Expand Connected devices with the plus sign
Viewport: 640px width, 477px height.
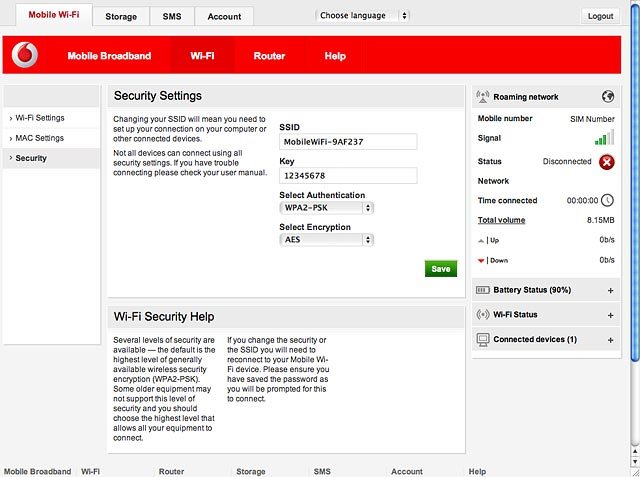pos(611,340)
